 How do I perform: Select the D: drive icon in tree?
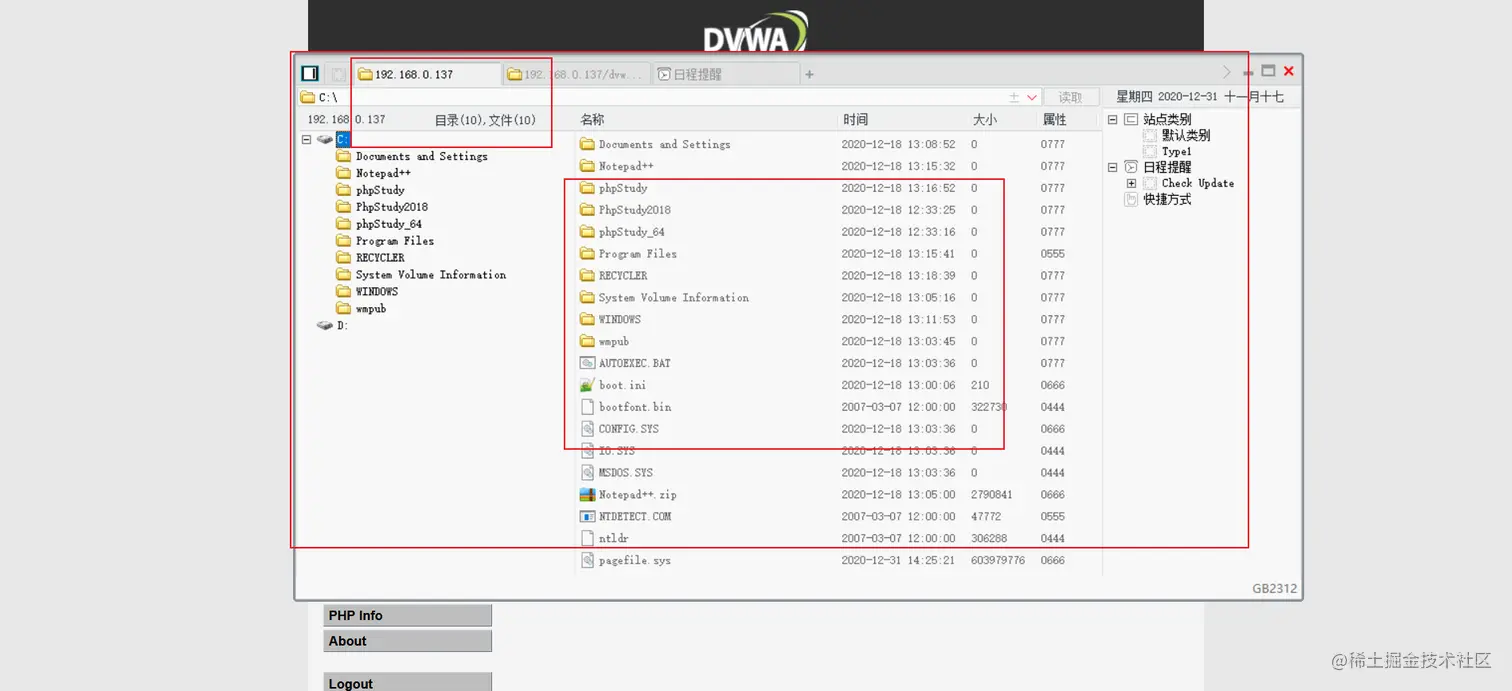click(325, 325)
